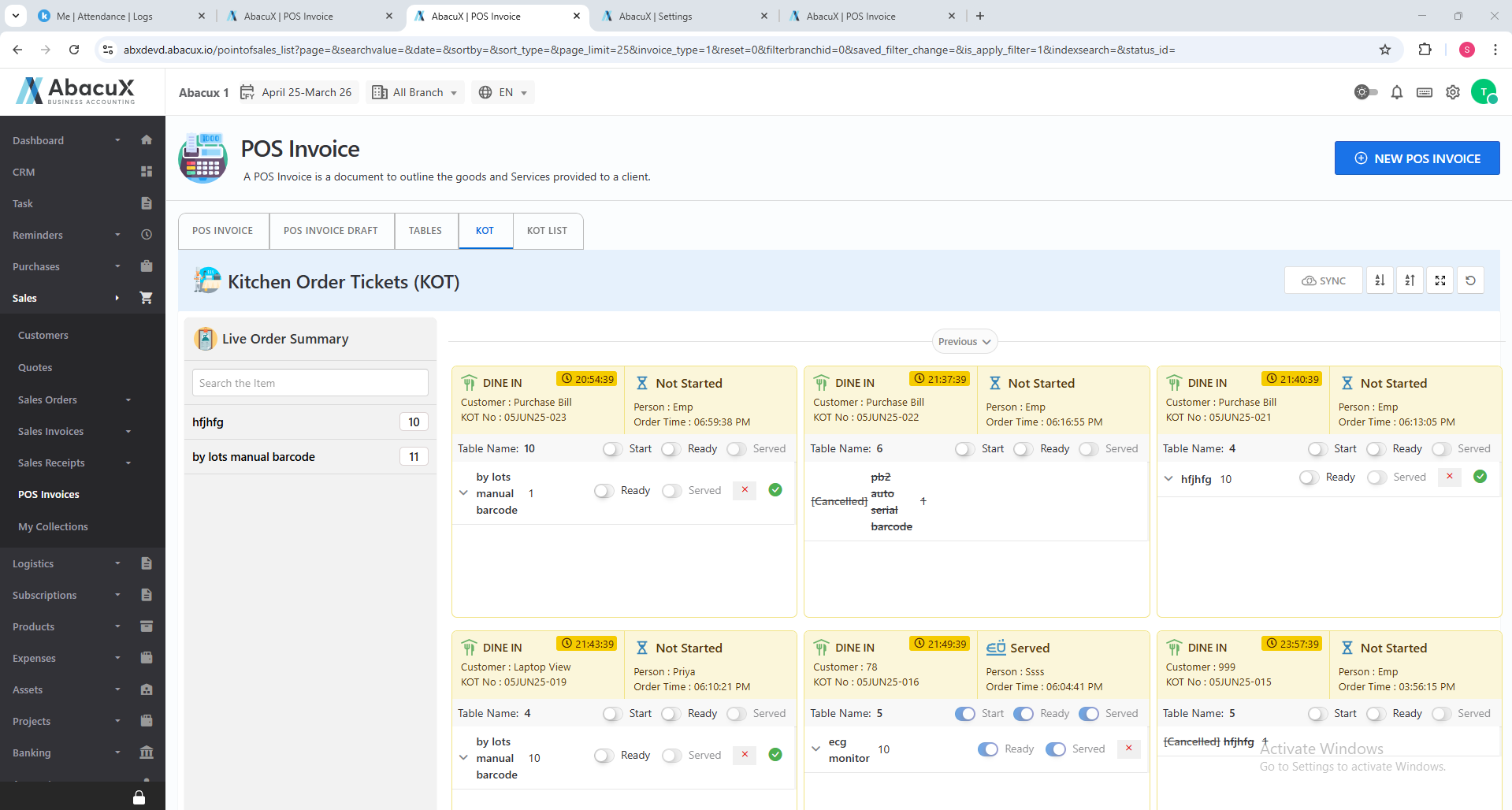
Task: Toggle Start switch for KOT 05JUN25-023
Action: [612, 449]
